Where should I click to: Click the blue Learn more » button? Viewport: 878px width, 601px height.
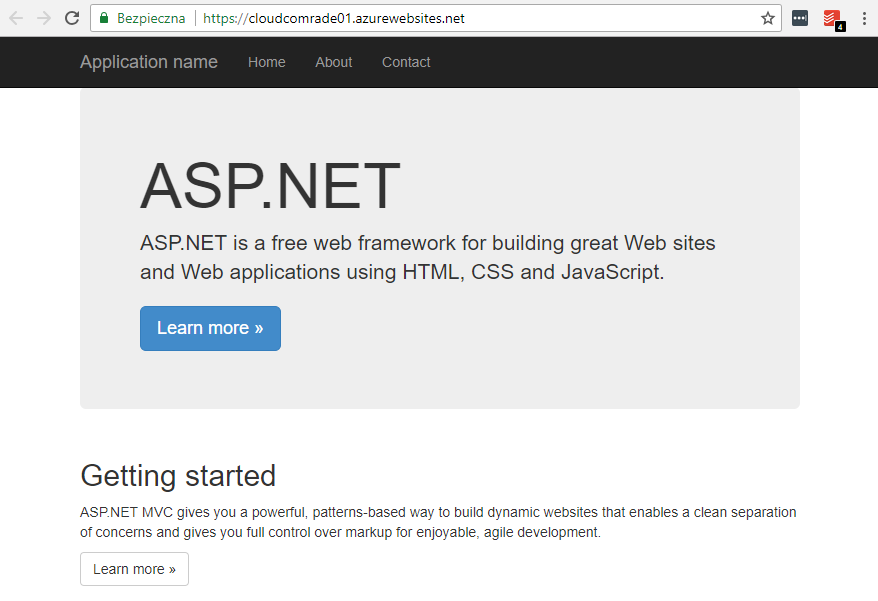211,328
